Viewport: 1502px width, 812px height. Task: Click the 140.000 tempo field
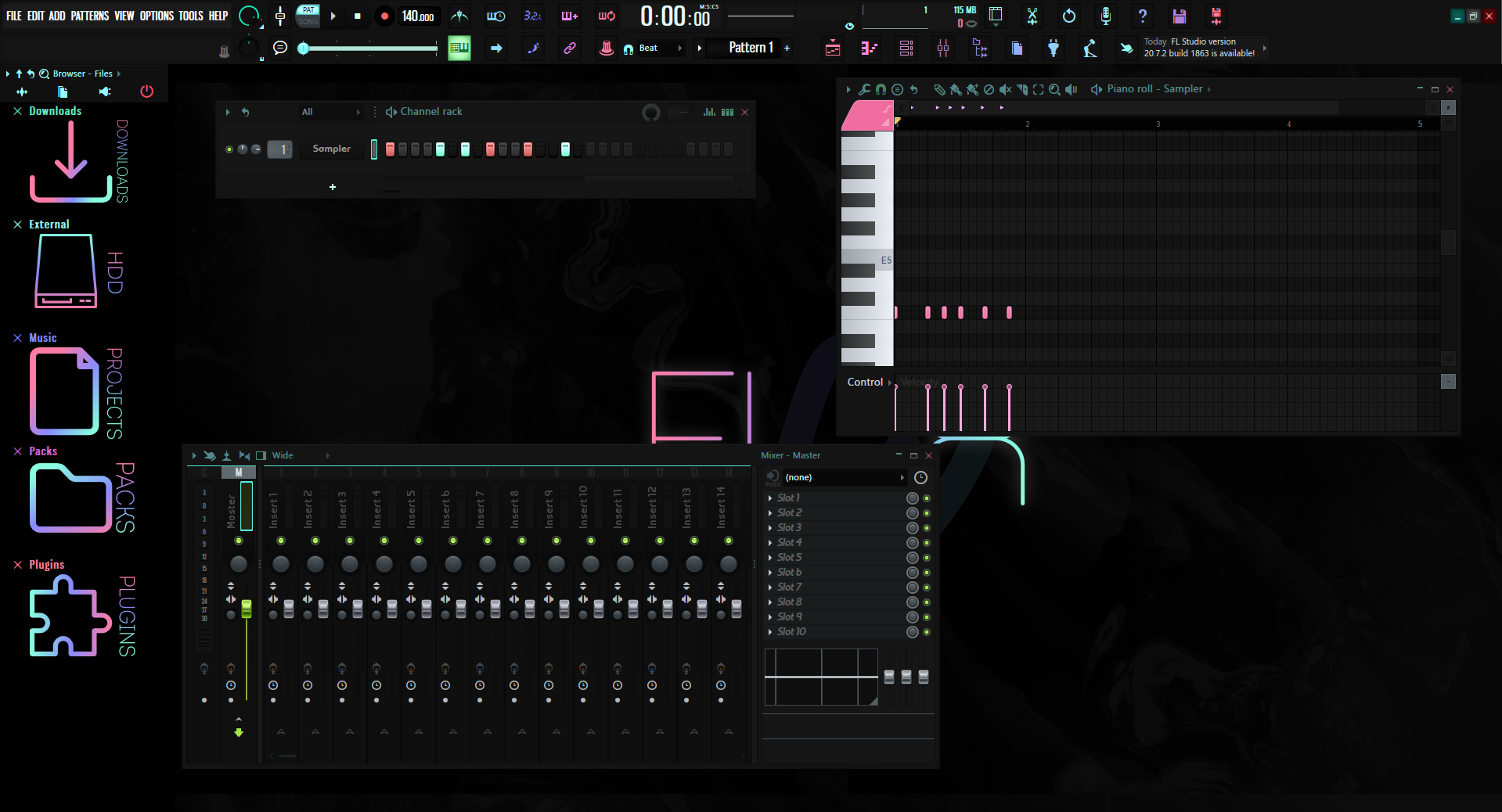tap(418, 16)
